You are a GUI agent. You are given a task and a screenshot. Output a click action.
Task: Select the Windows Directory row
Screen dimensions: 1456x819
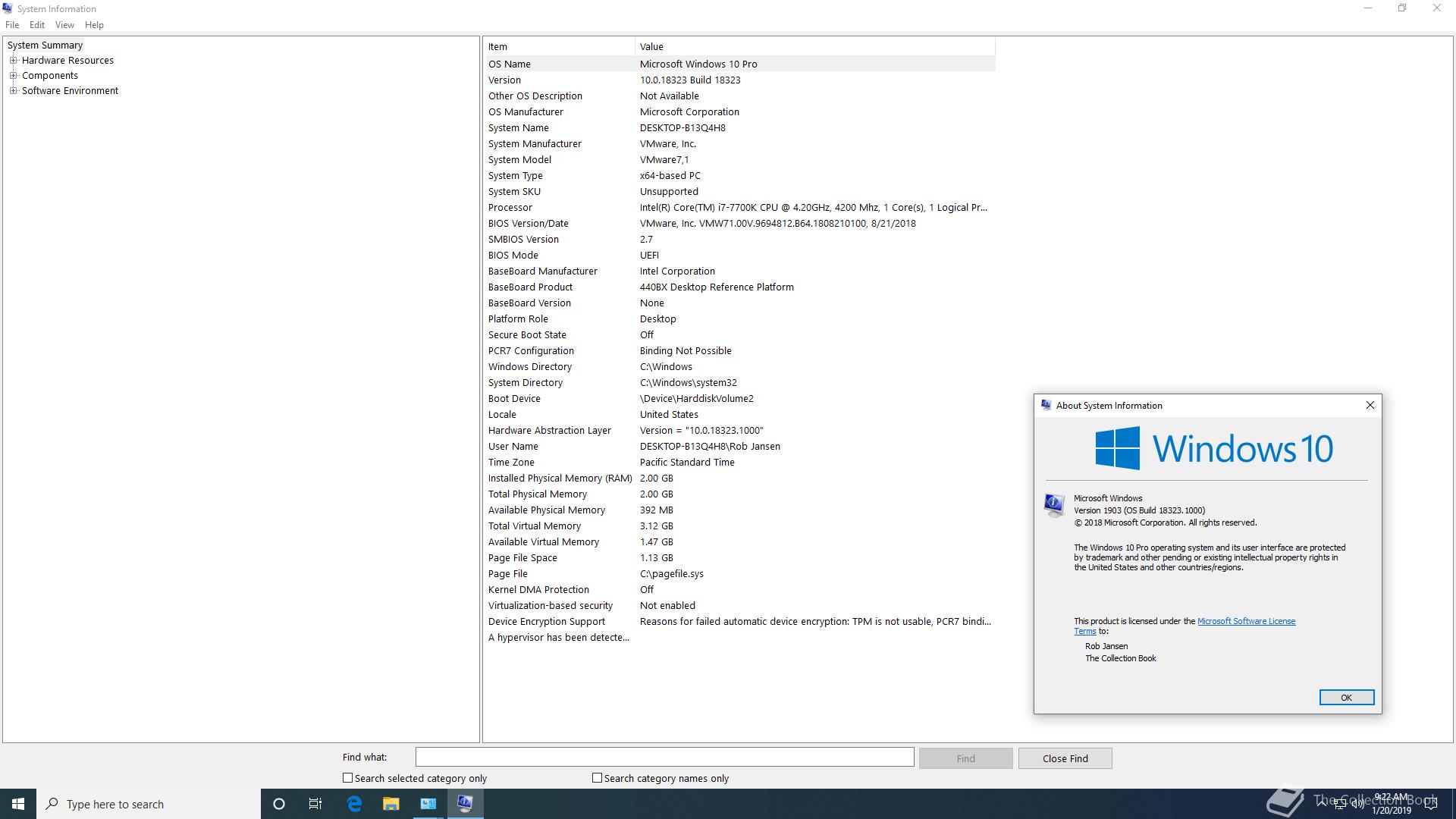(740, 366)
